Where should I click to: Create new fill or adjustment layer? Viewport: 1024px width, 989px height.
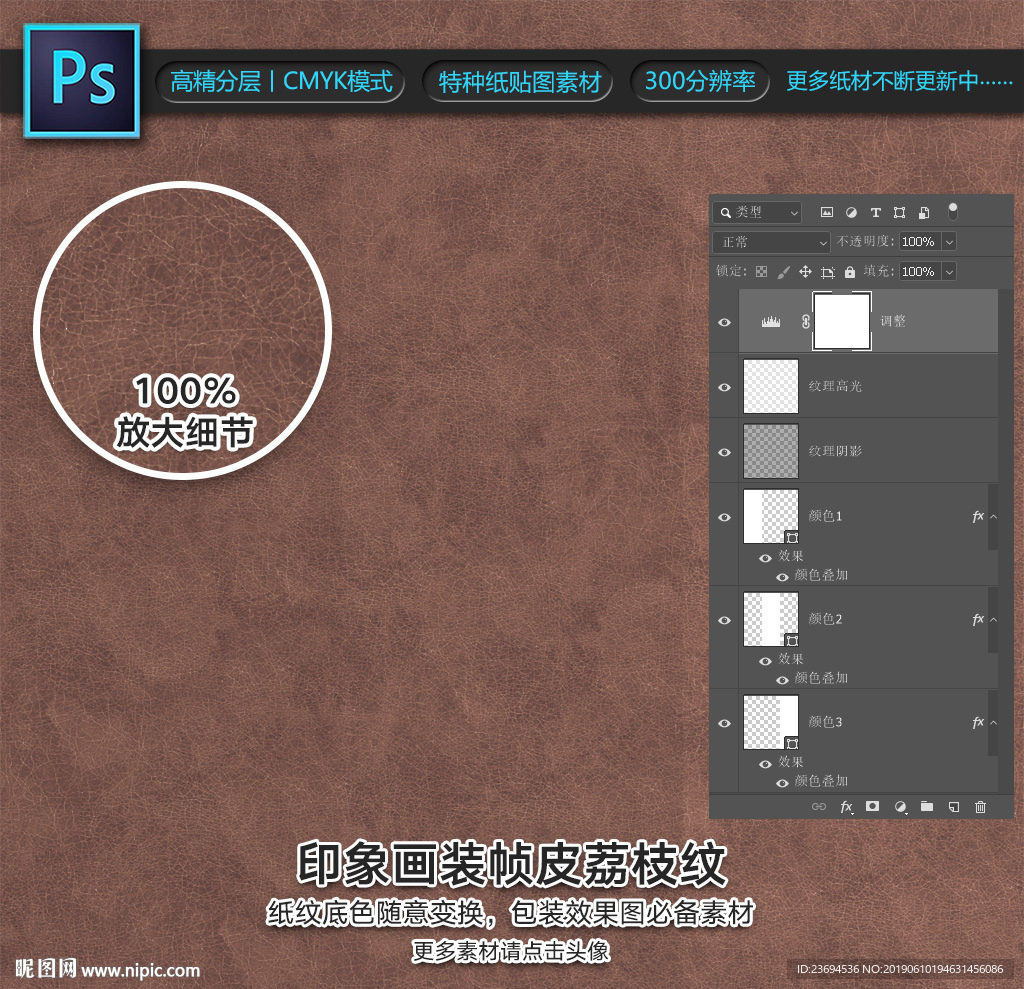901,807
